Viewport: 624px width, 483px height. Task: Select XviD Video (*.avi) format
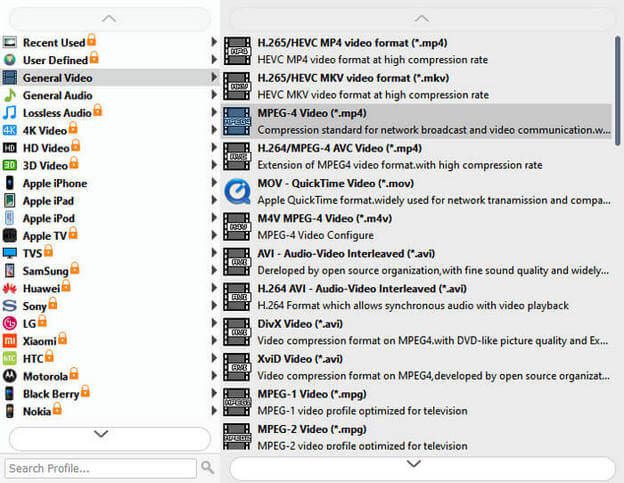click(416, 367)
